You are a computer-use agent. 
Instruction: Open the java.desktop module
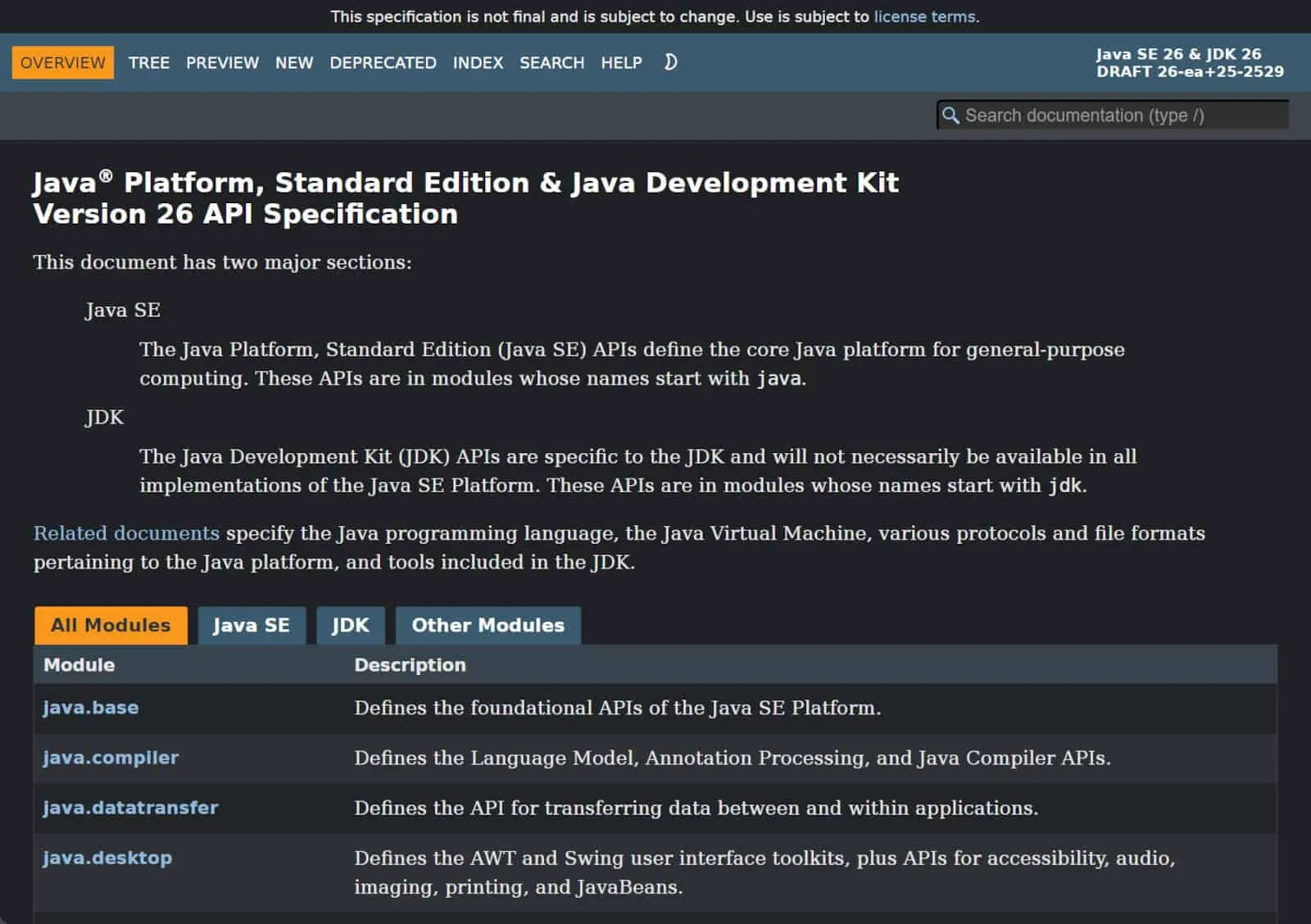107,858
